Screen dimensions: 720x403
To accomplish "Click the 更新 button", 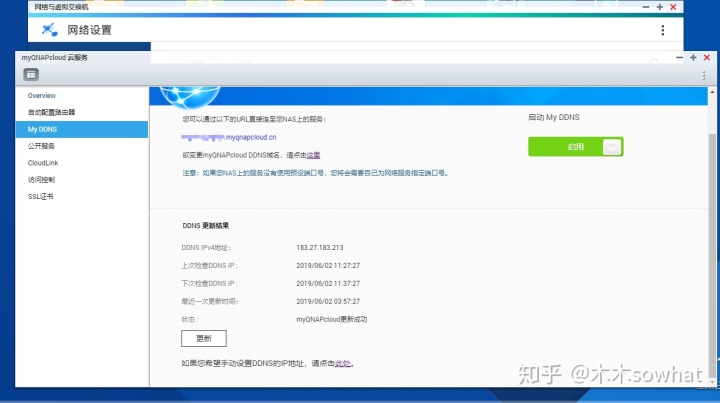I will [x=204, y=338].
